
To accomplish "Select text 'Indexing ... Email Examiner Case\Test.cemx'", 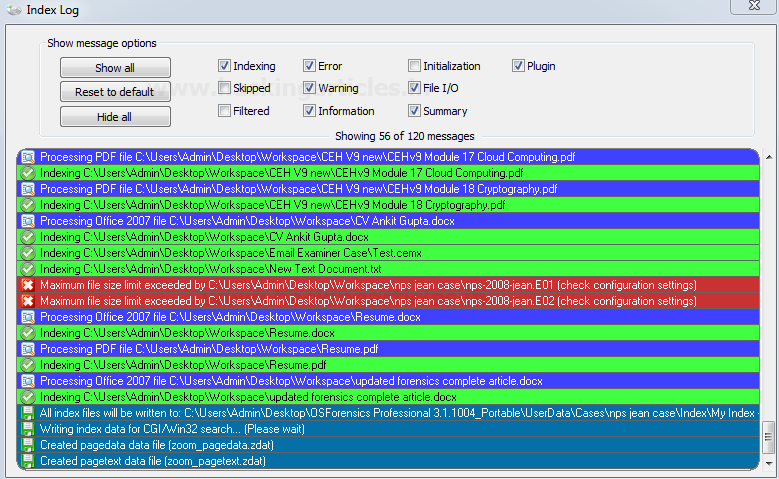I will click(231, 253).
